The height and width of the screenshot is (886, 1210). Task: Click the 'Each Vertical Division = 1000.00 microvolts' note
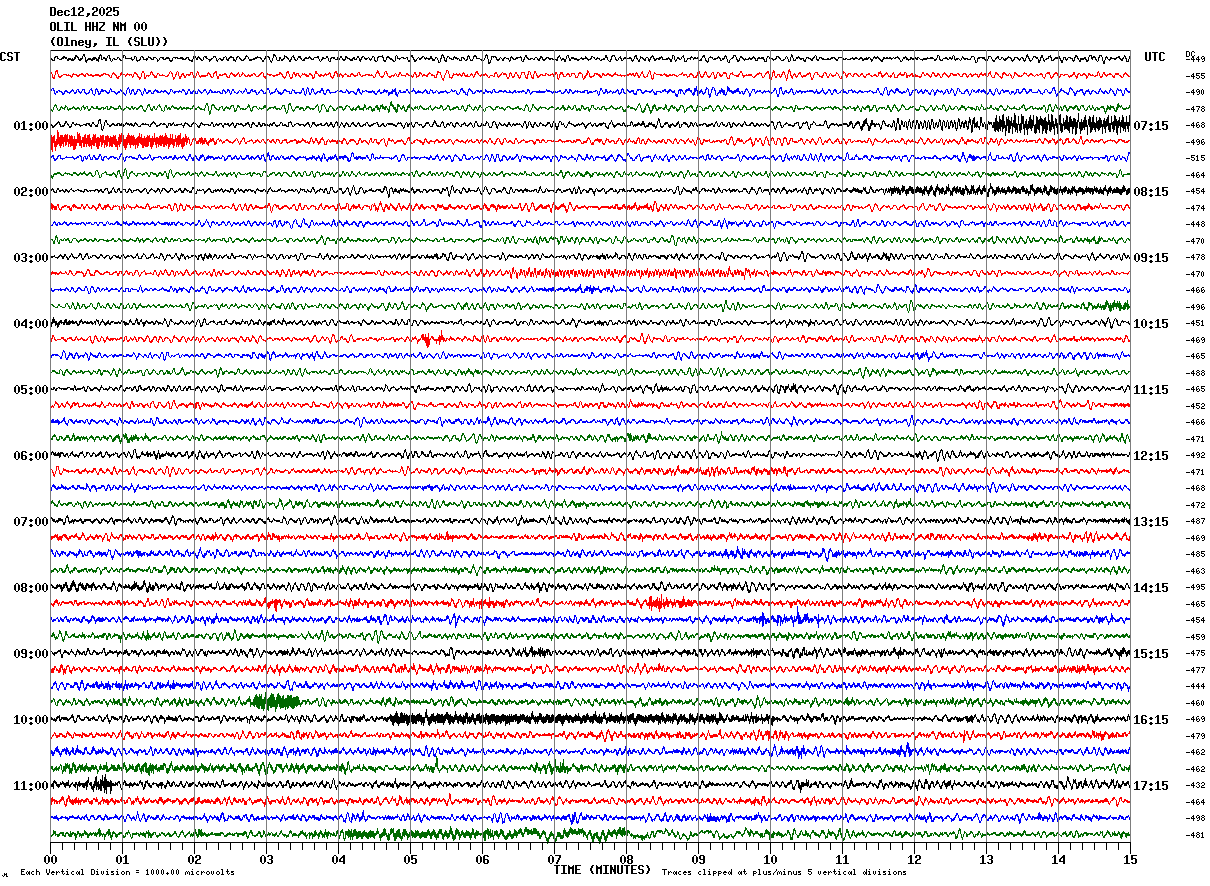coord(127,872)
